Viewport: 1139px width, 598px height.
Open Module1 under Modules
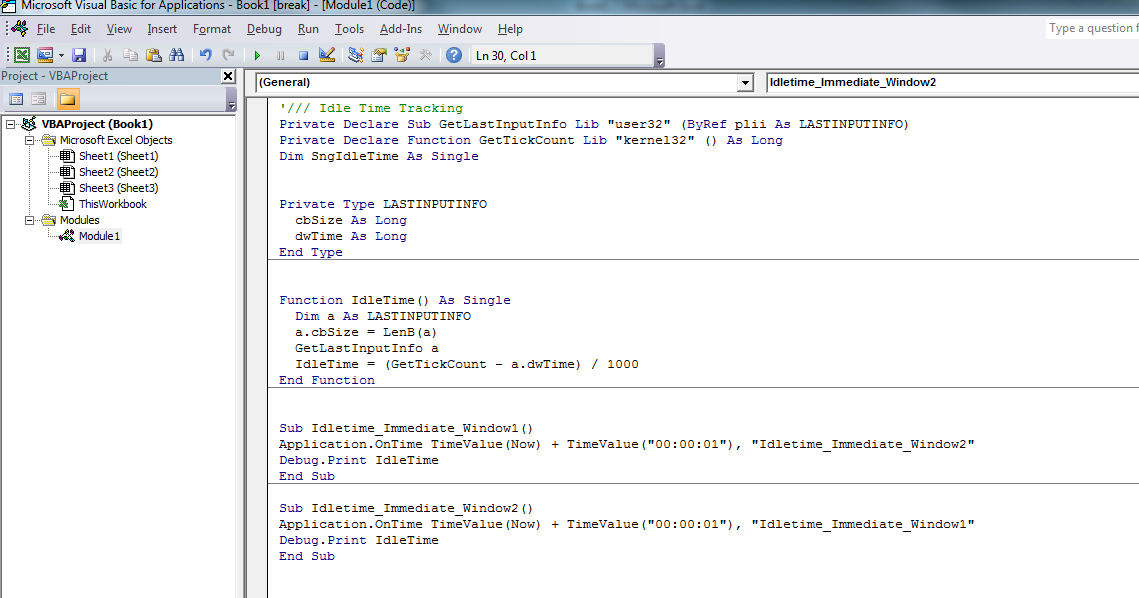[100, 236]
